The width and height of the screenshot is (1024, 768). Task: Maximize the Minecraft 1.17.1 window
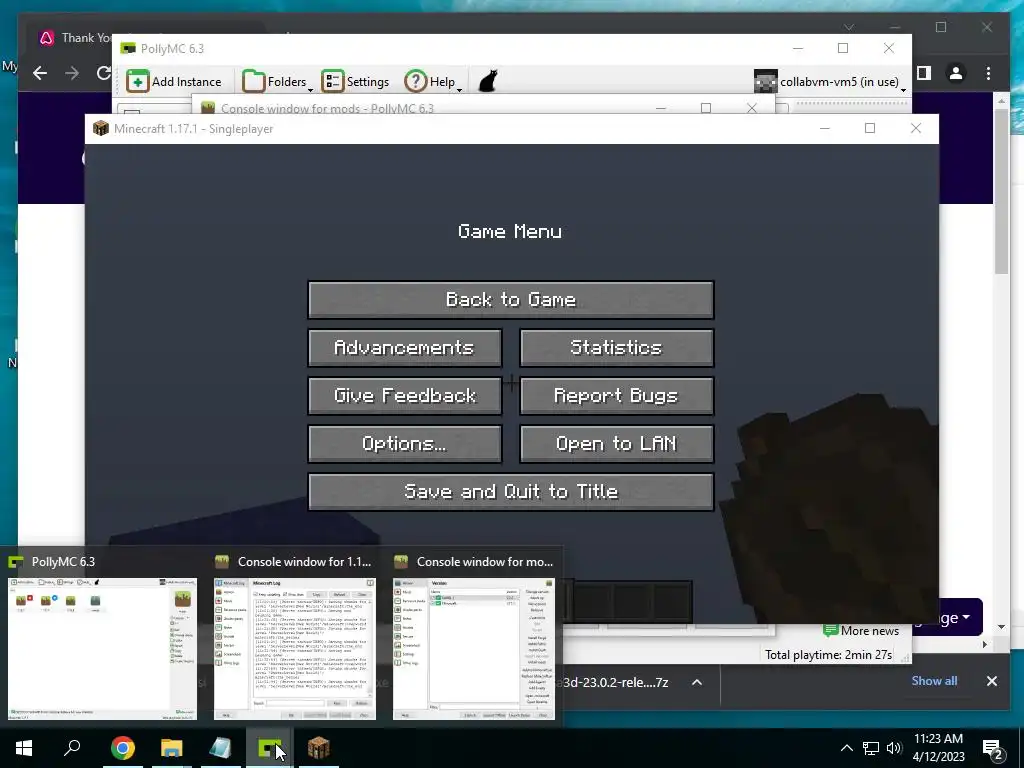[870, 128]
